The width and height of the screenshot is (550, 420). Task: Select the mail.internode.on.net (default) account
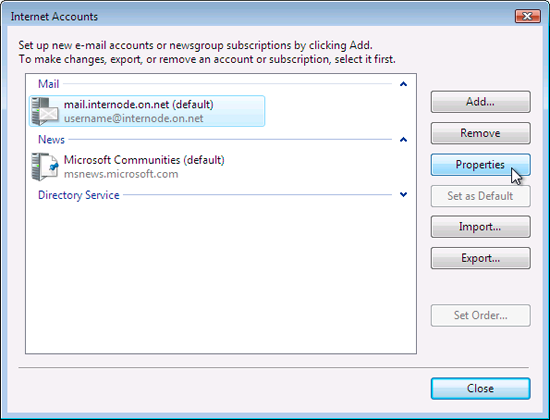pos(147,111)
